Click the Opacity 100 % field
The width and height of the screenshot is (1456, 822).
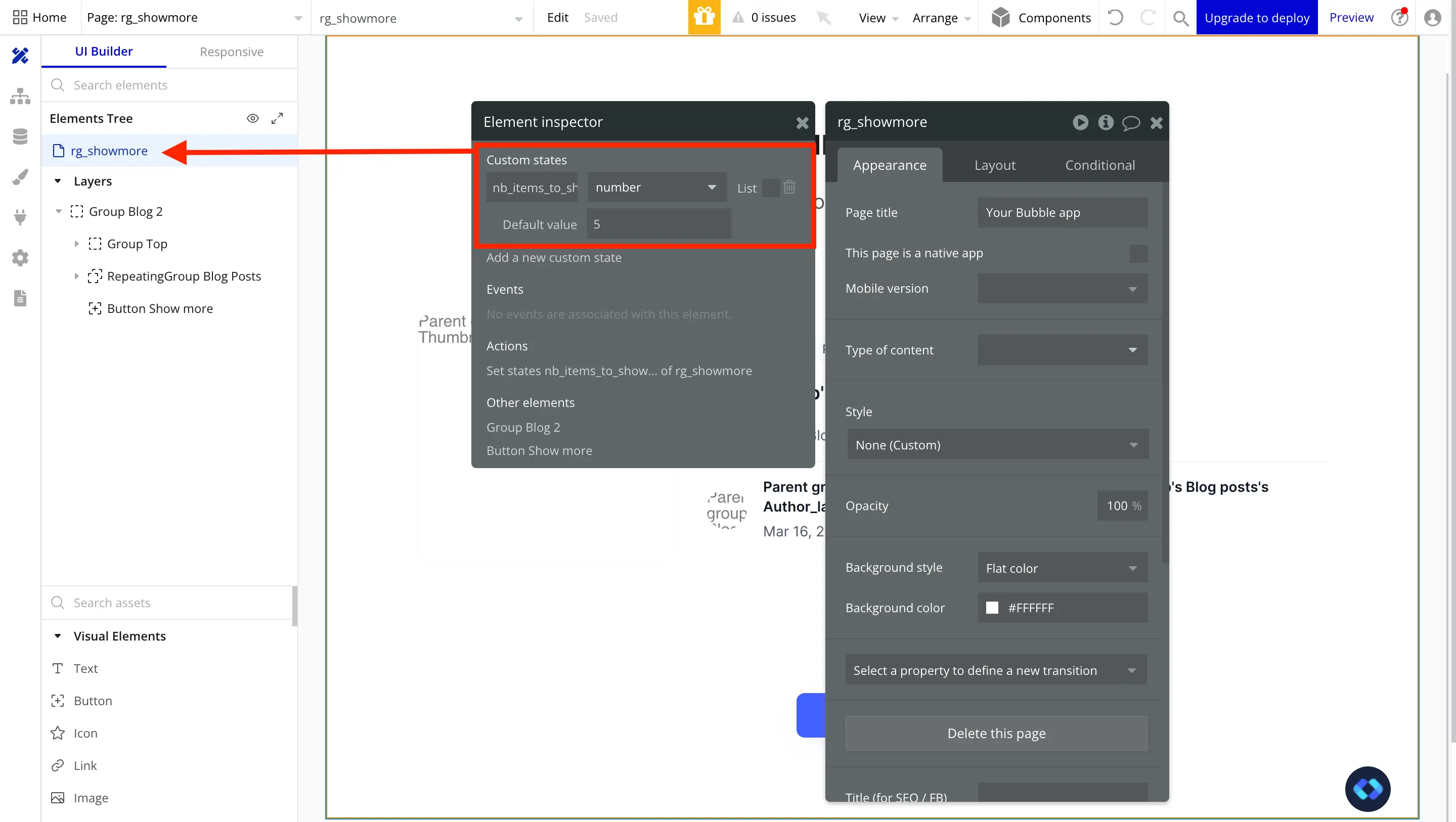click(x=1122, y=506)
